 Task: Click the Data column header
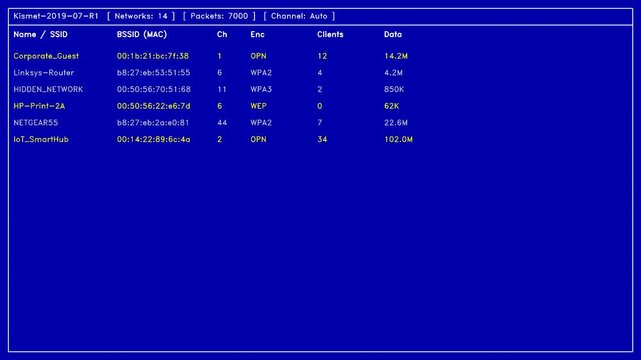(393, 35)
